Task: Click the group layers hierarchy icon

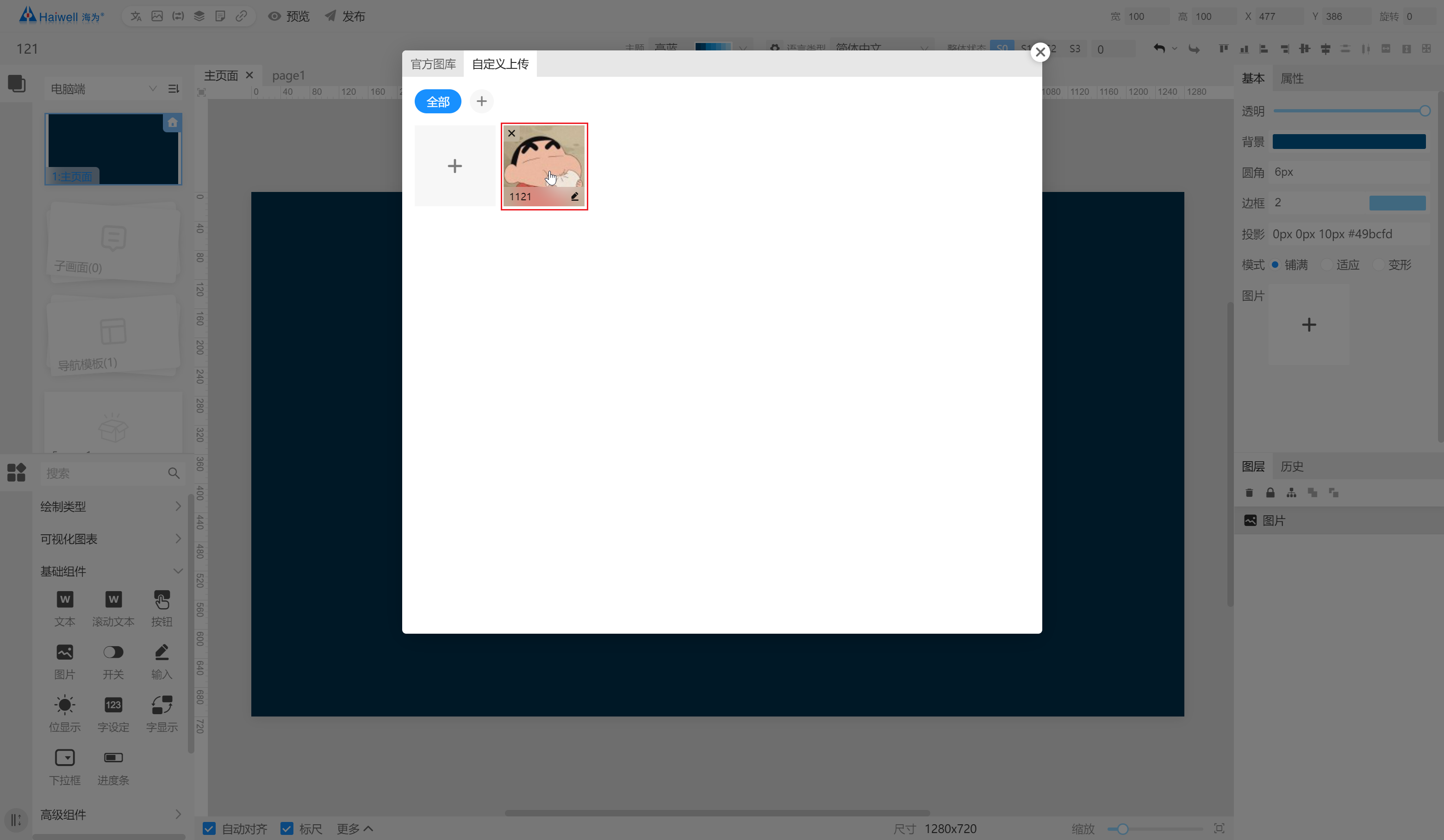Action: (x=1292, y=493)
